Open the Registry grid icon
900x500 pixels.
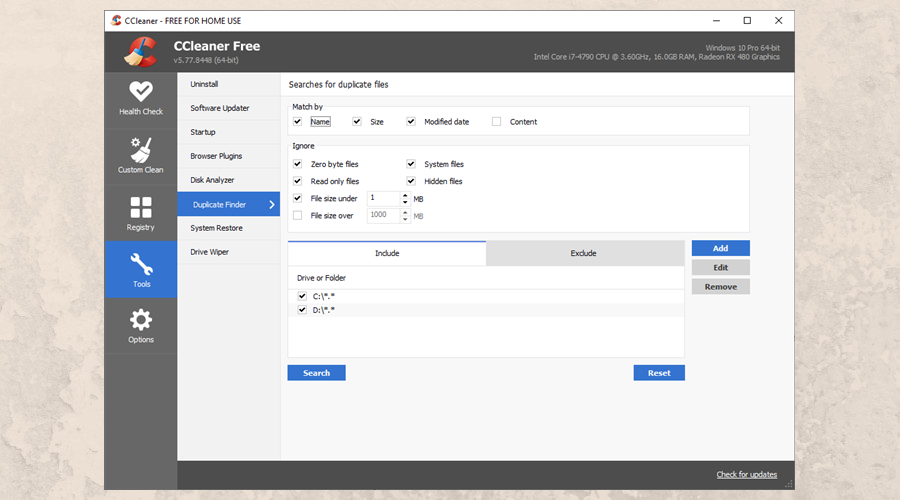(x=141, y=207)
